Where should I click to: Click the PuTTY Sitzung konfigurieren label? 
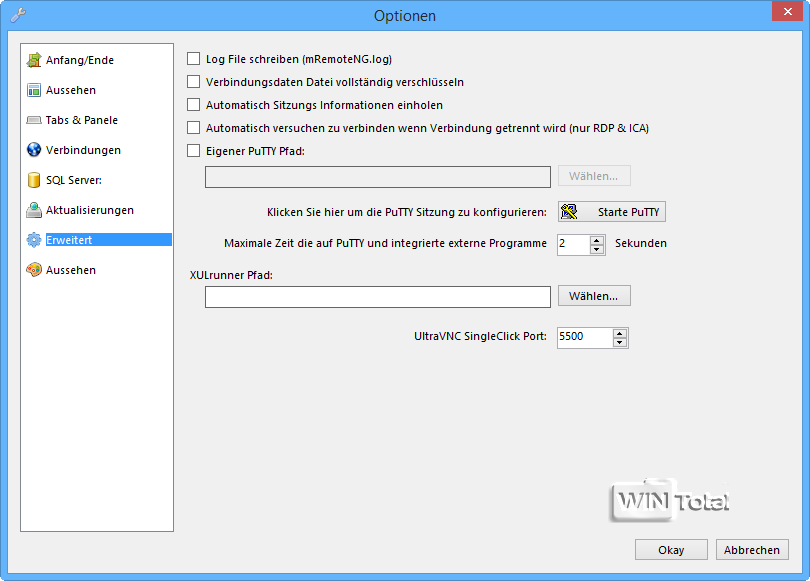tap(407, 212)
